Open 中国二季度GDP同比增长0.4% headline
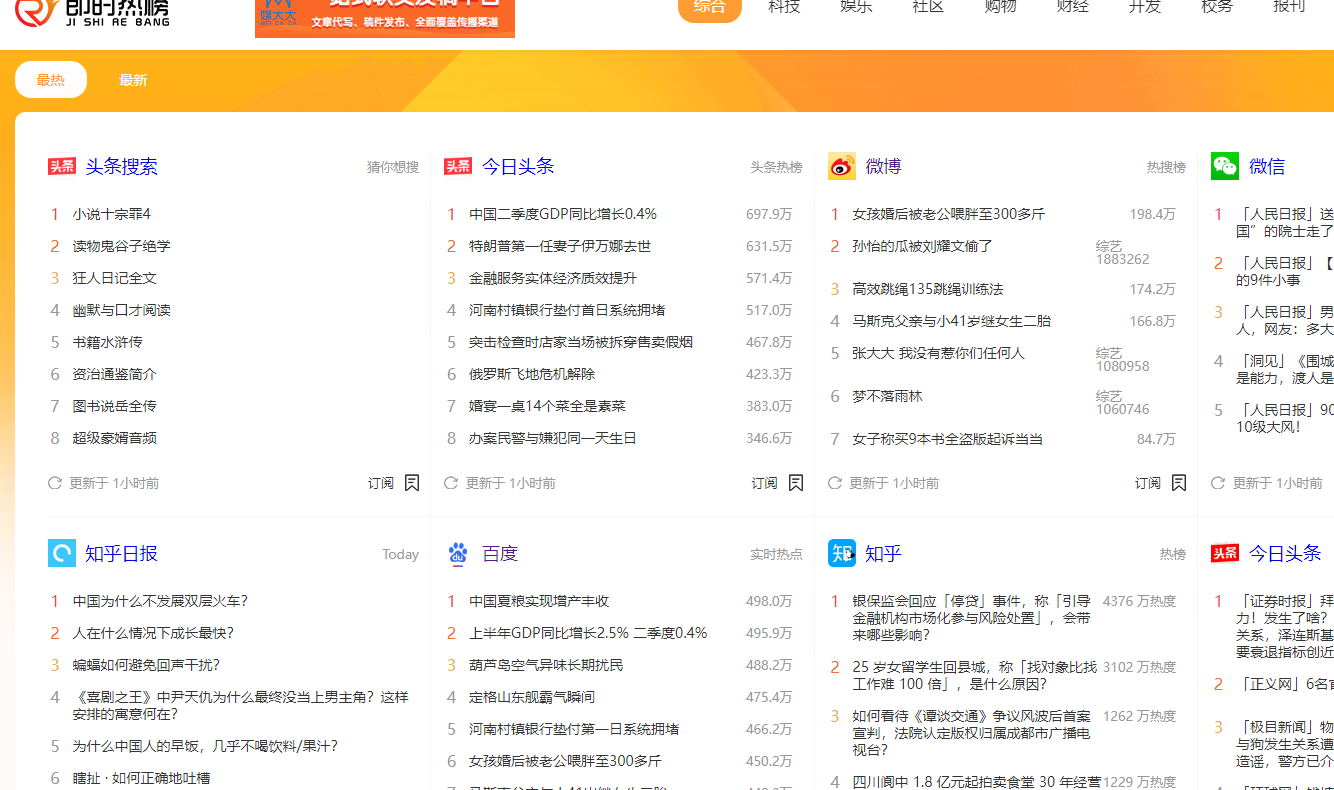 pos(563,214)
